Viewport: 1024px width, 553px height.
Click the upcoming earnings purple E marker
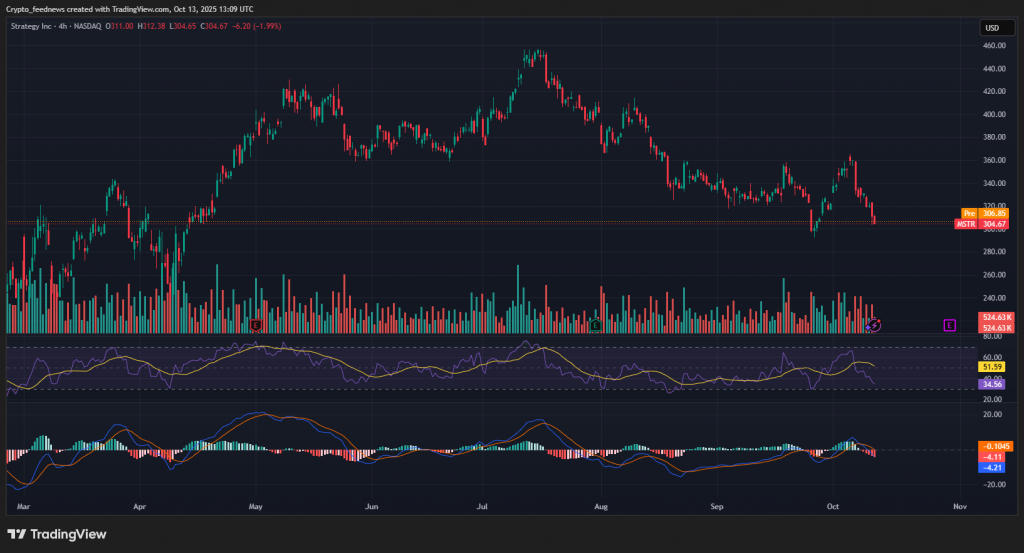pos(948,325)
